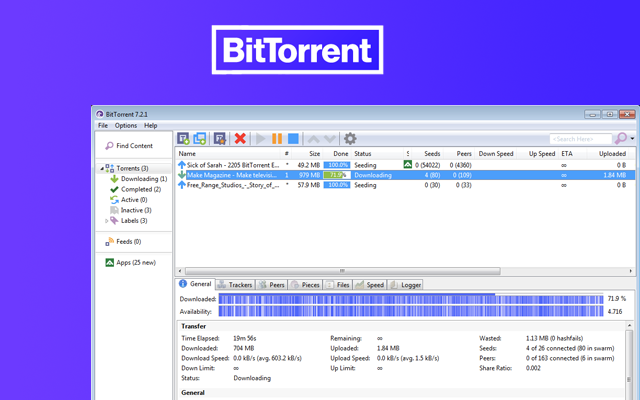Switch to the Files tab
Screen dimensions: 640x400
(338, 285)
